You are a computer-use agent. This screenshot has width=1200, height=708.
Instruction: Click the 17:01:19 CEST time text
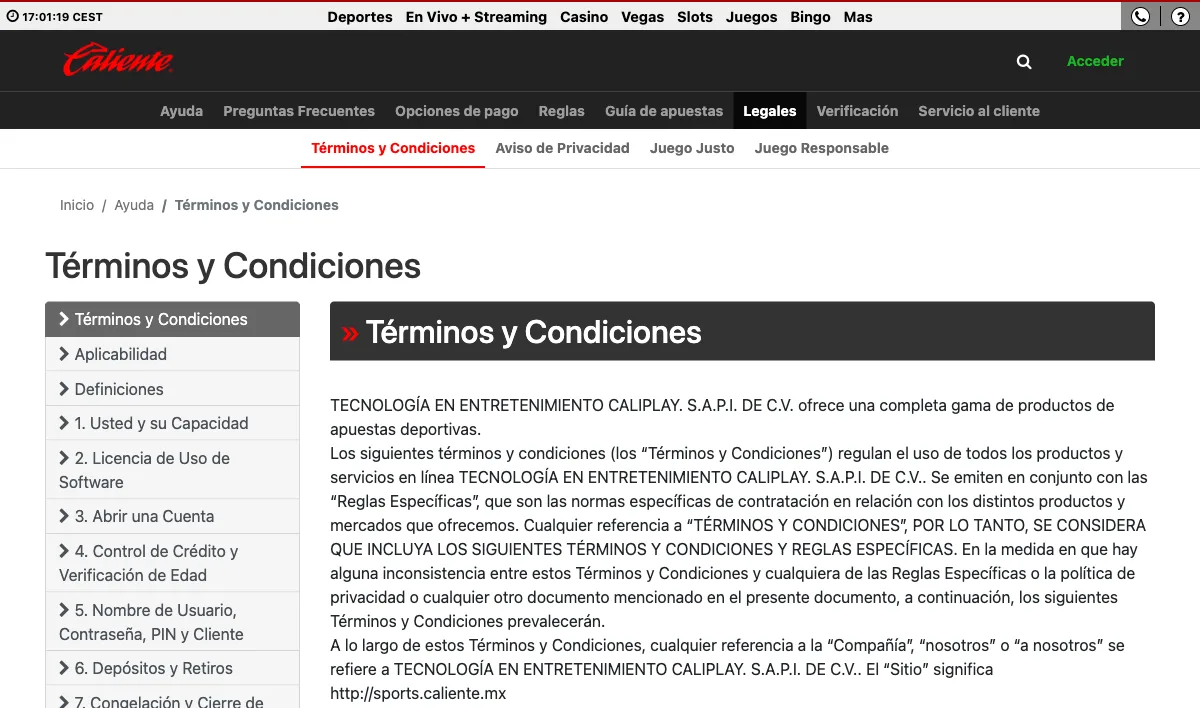pos(62,17)
